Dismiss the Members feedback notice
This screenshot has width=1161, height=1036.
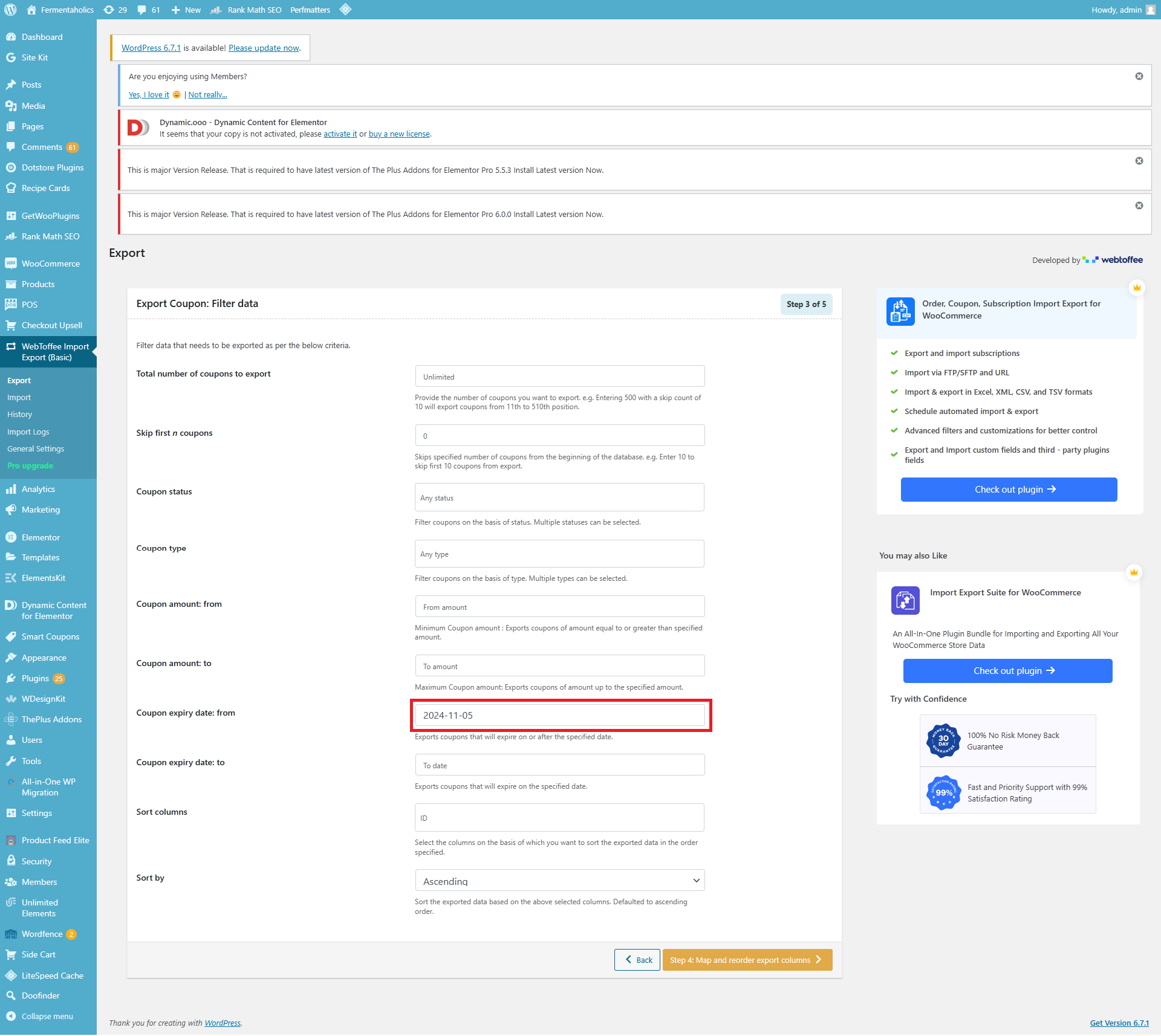(x=1139, y=76)
